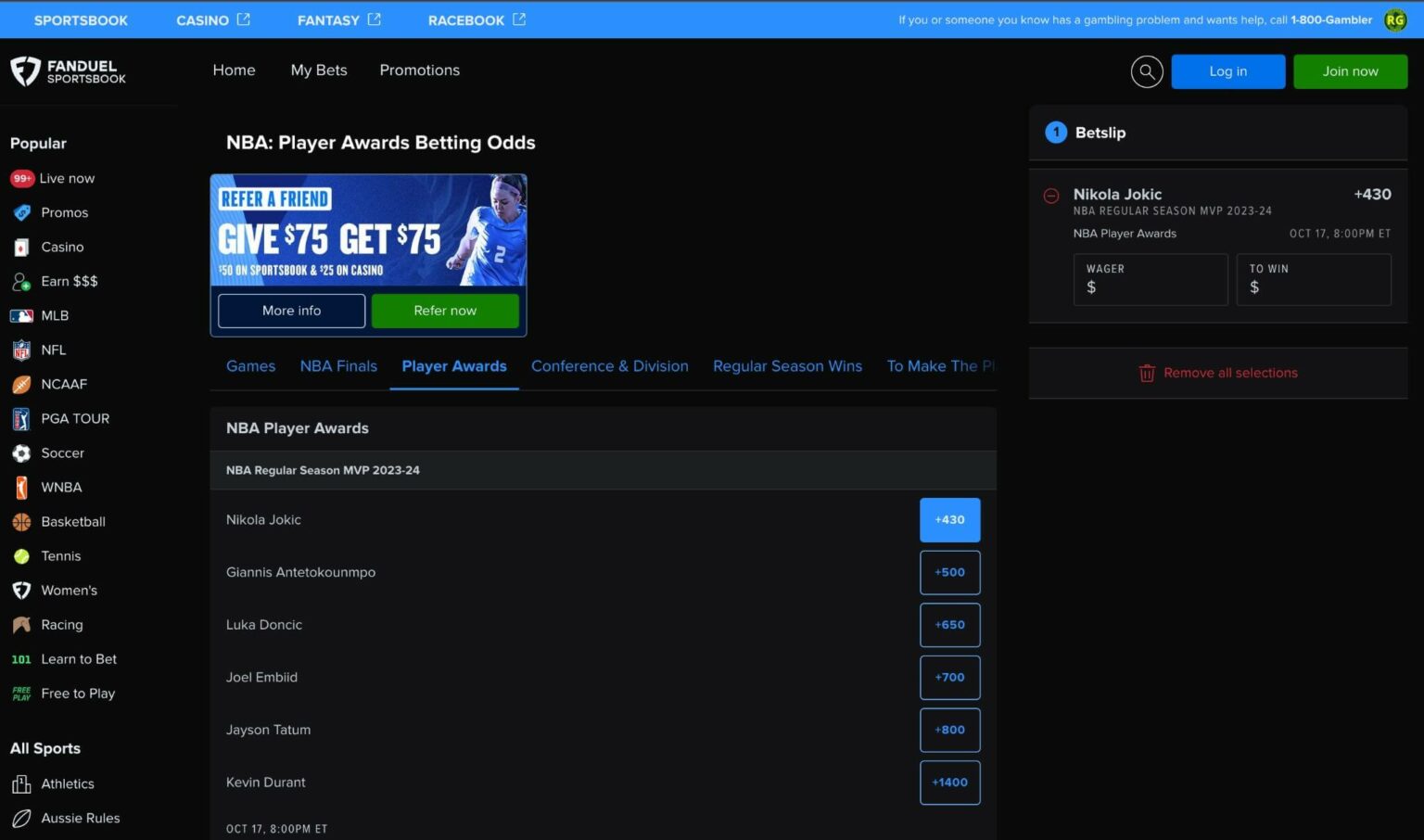
Task: Click the Casino card icon
Action: [x=22, y=247]
